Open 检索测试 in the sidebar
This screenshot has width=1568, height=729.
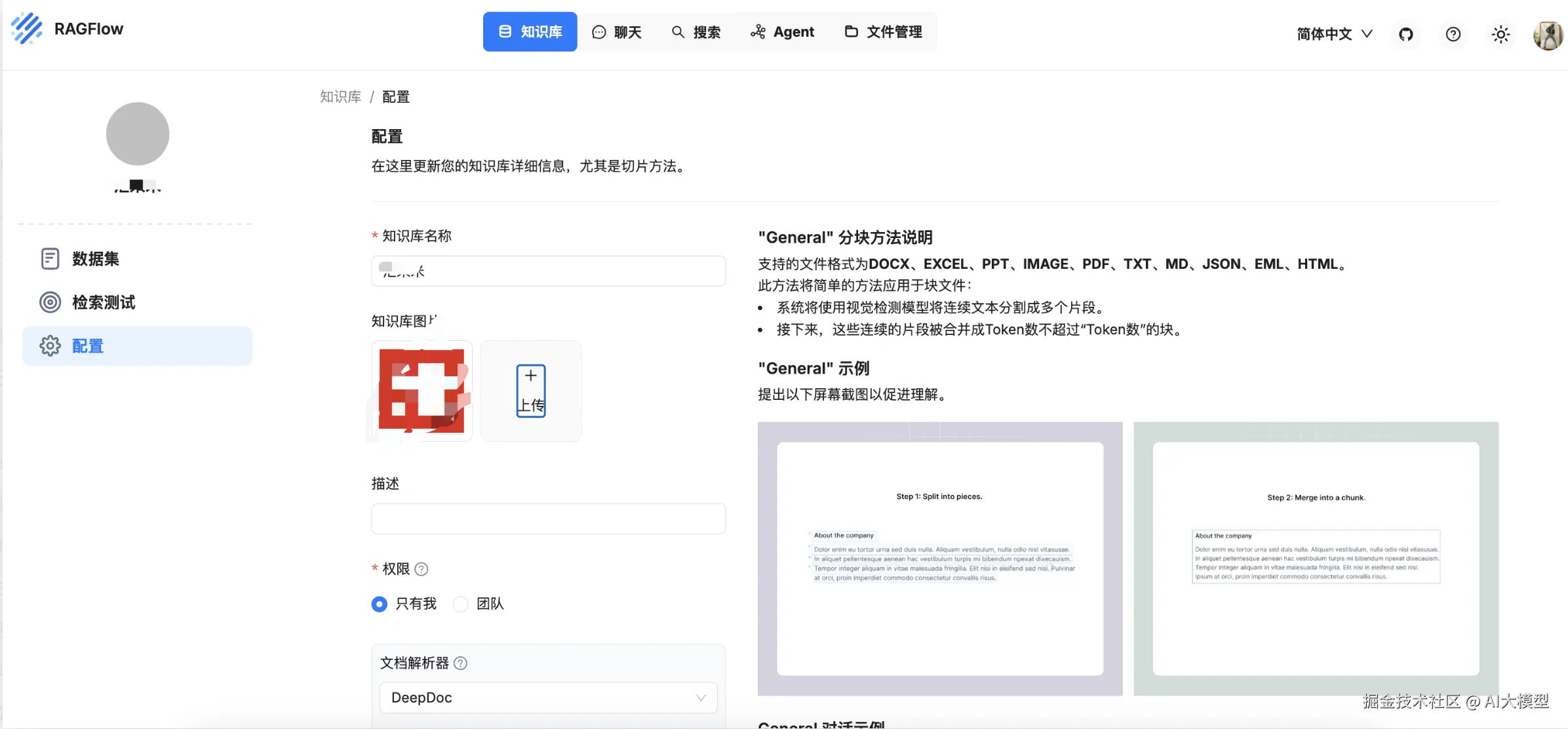(103, 302)
